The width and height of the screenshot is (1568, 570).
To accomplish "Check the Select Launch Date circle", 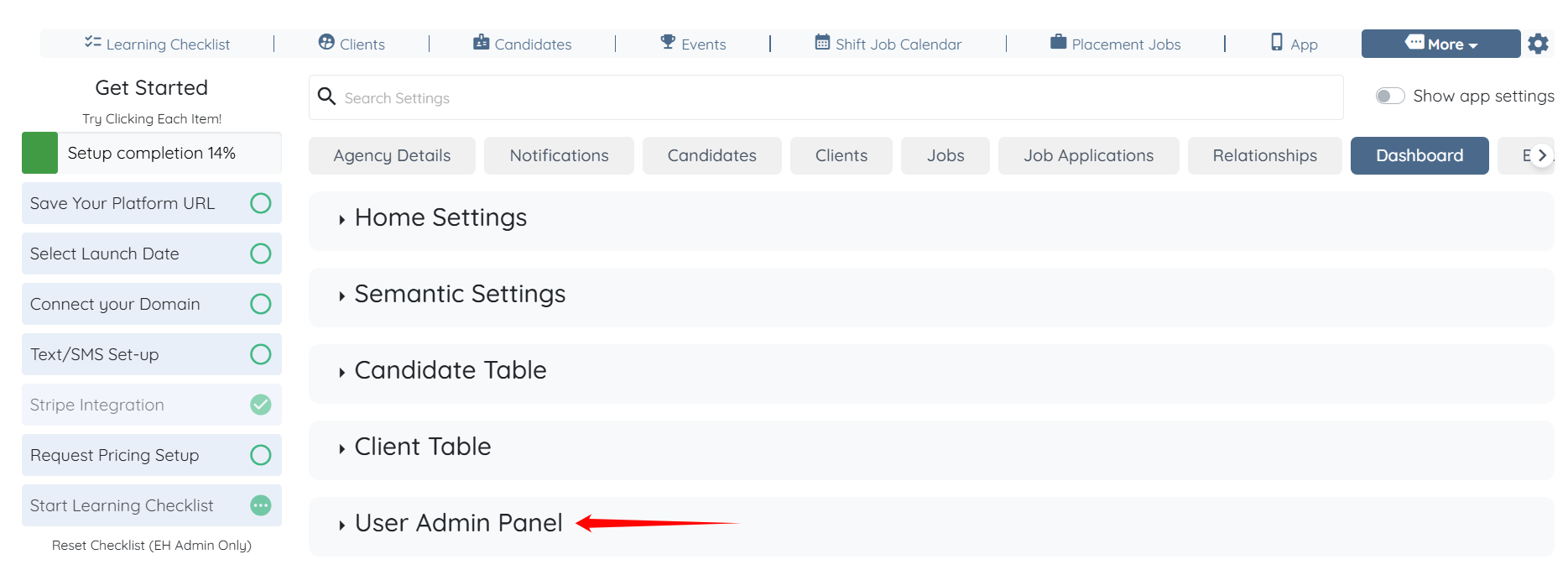I will point(261,254).
